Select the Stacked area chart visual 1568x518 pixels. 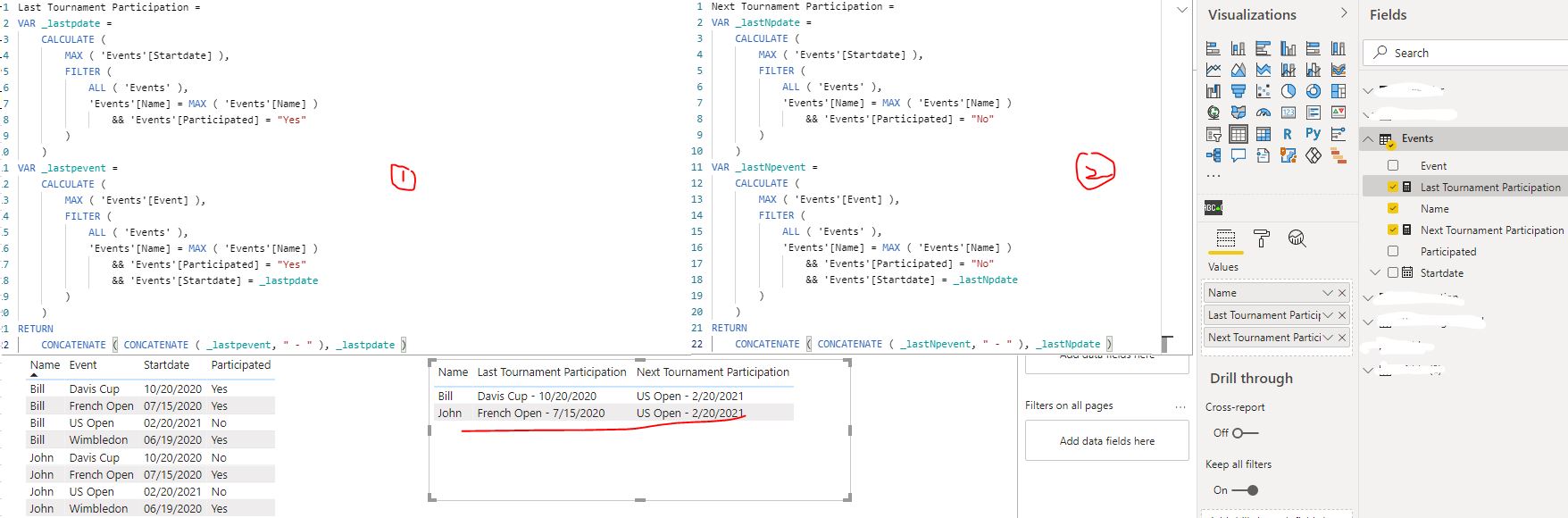(x=1263, y=70)
